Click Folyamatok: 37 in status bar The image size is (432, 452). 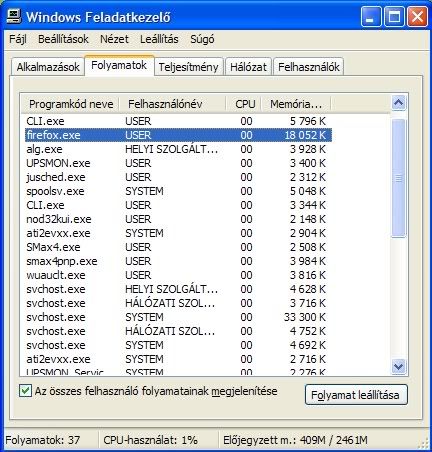point(43,440)
